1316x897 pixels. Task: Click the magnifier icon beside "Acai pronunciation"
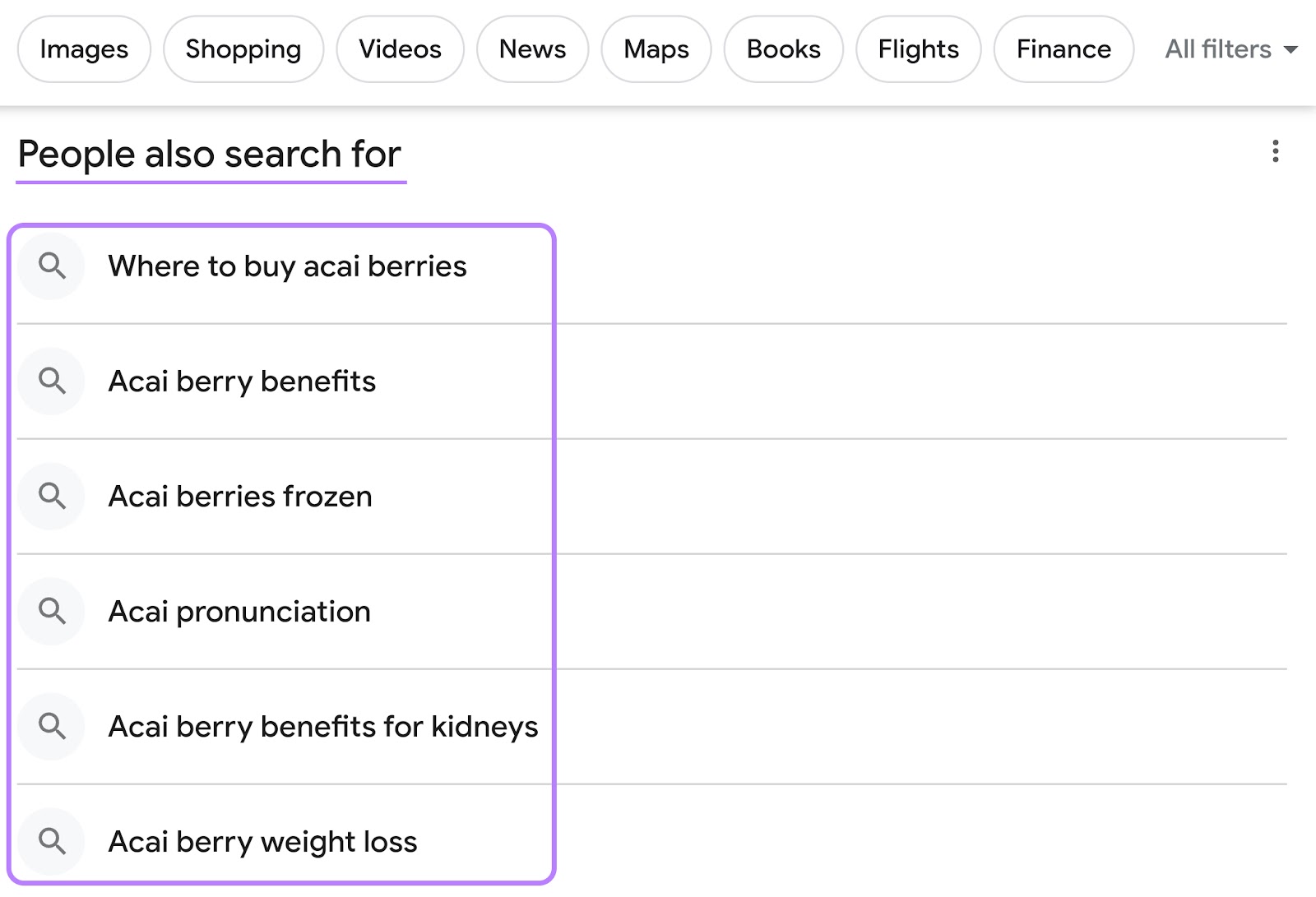(51, 611)
